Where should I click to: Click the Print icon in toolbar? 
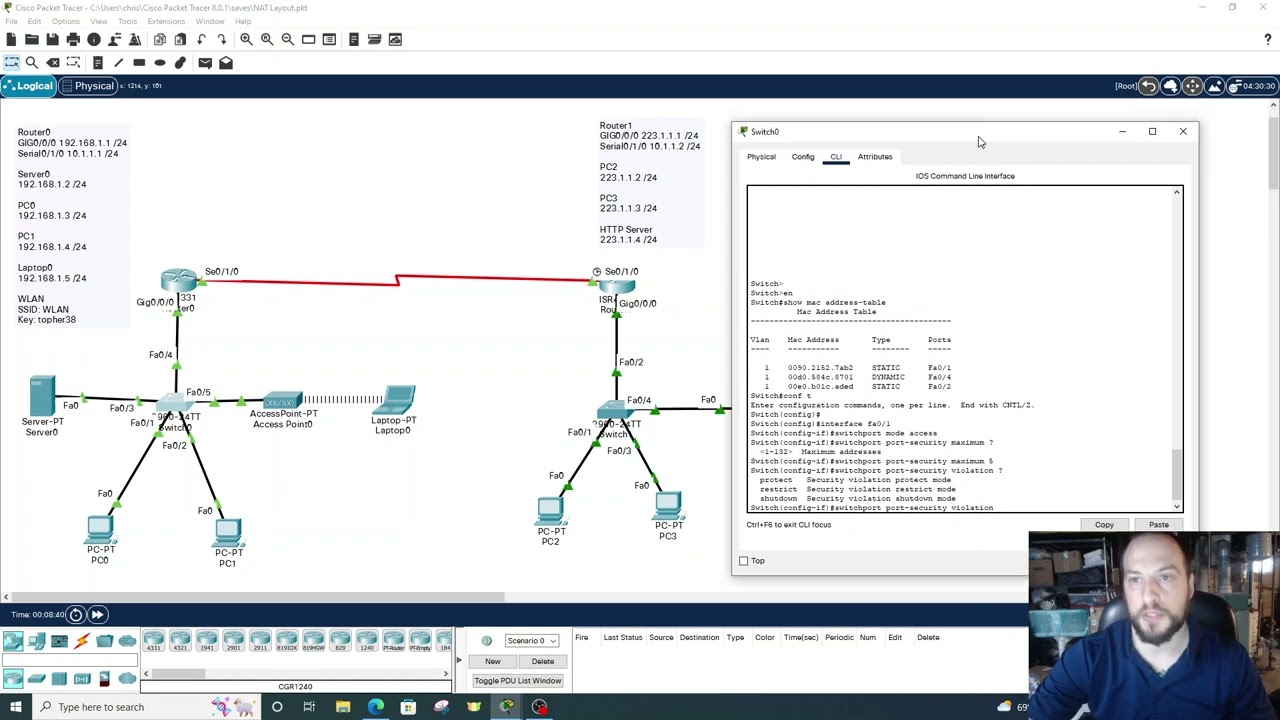click(x=73, y=39)
